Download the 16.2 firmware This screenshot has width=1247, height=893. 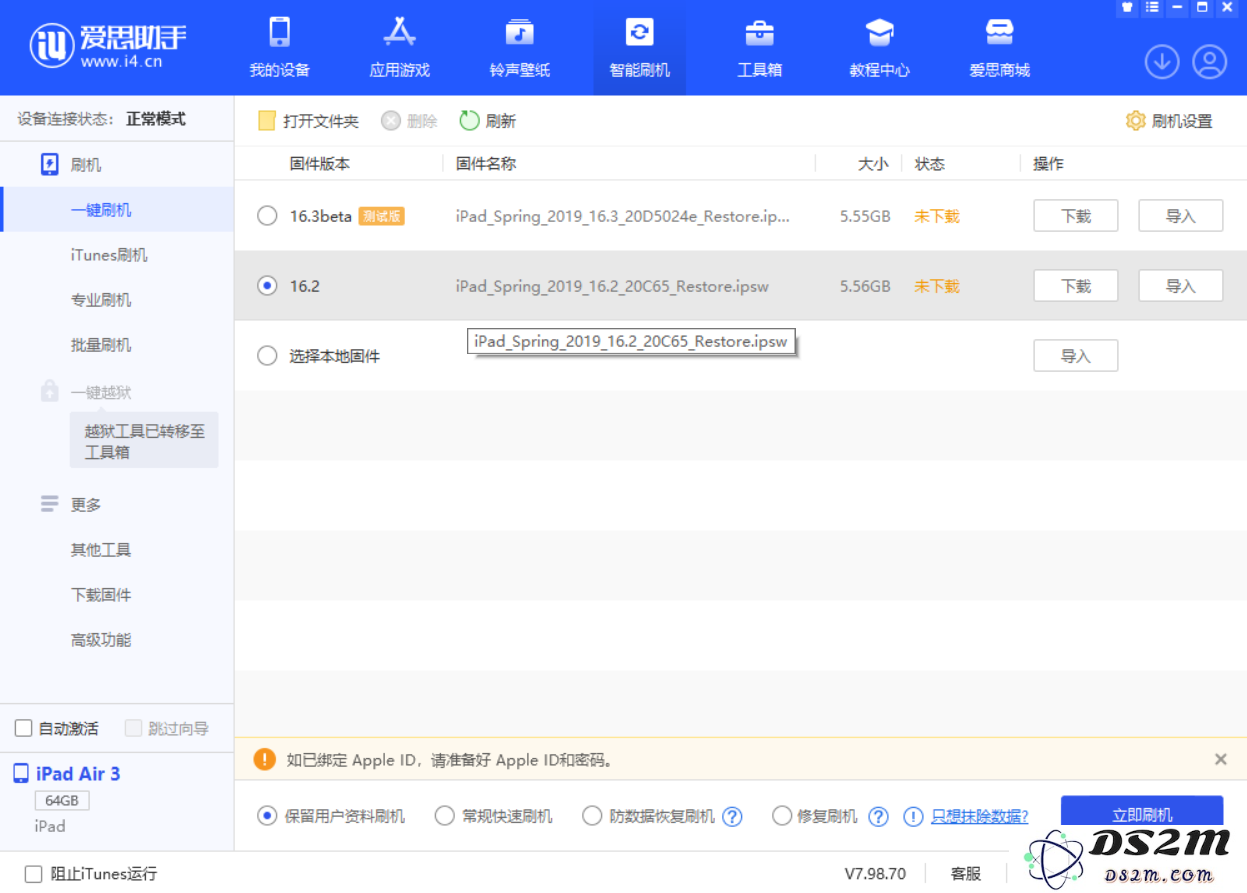click(x=1075, y=286)
